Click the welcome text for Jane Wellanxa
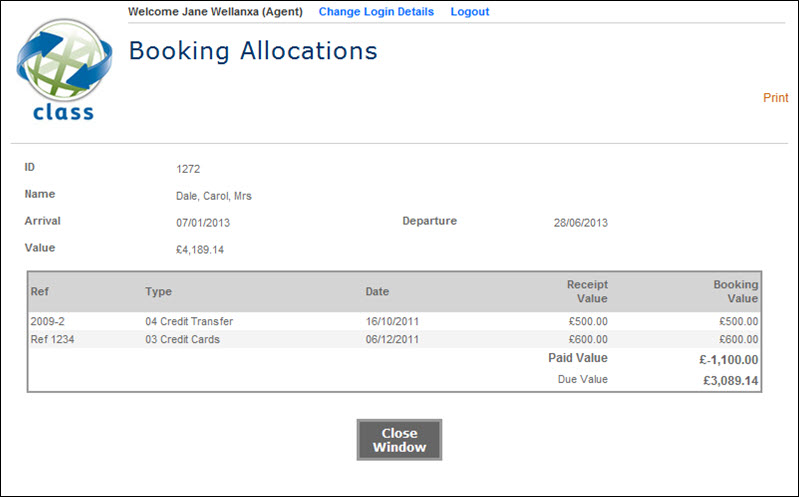 [214, 12]
